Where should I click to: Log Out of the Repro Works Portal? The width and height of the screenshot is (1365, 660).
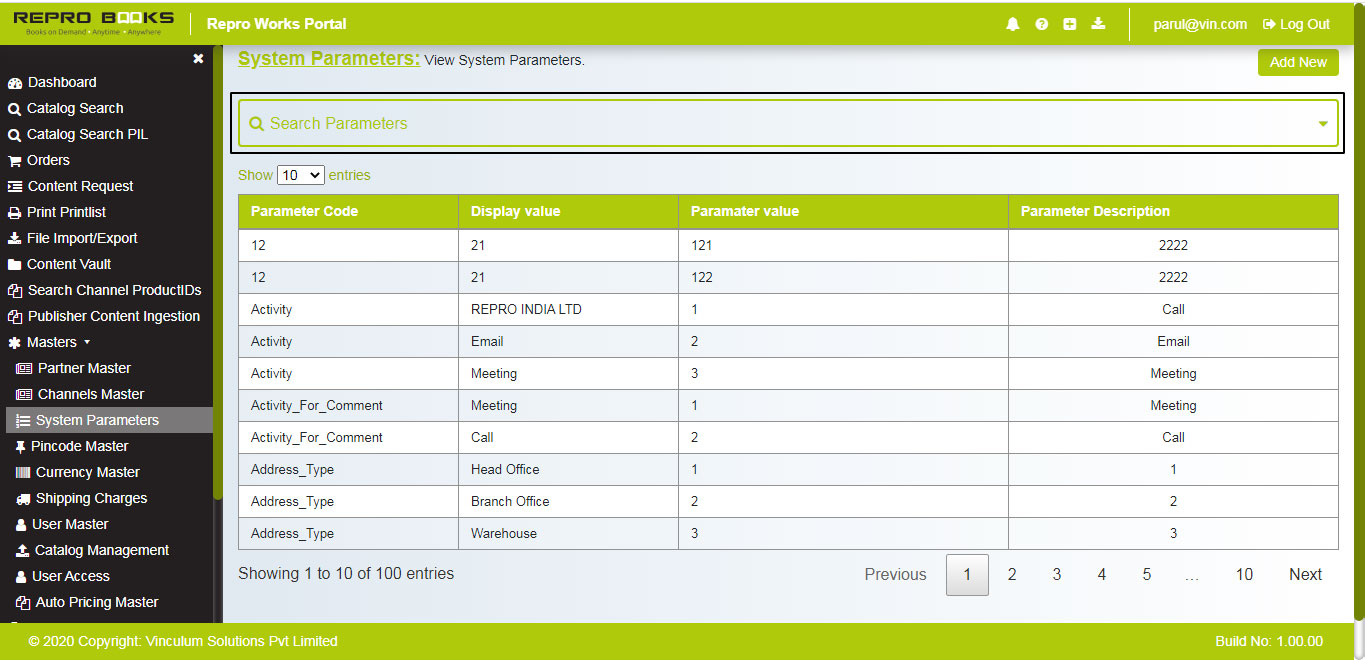pyautogui.click(x=1295, y=23)
